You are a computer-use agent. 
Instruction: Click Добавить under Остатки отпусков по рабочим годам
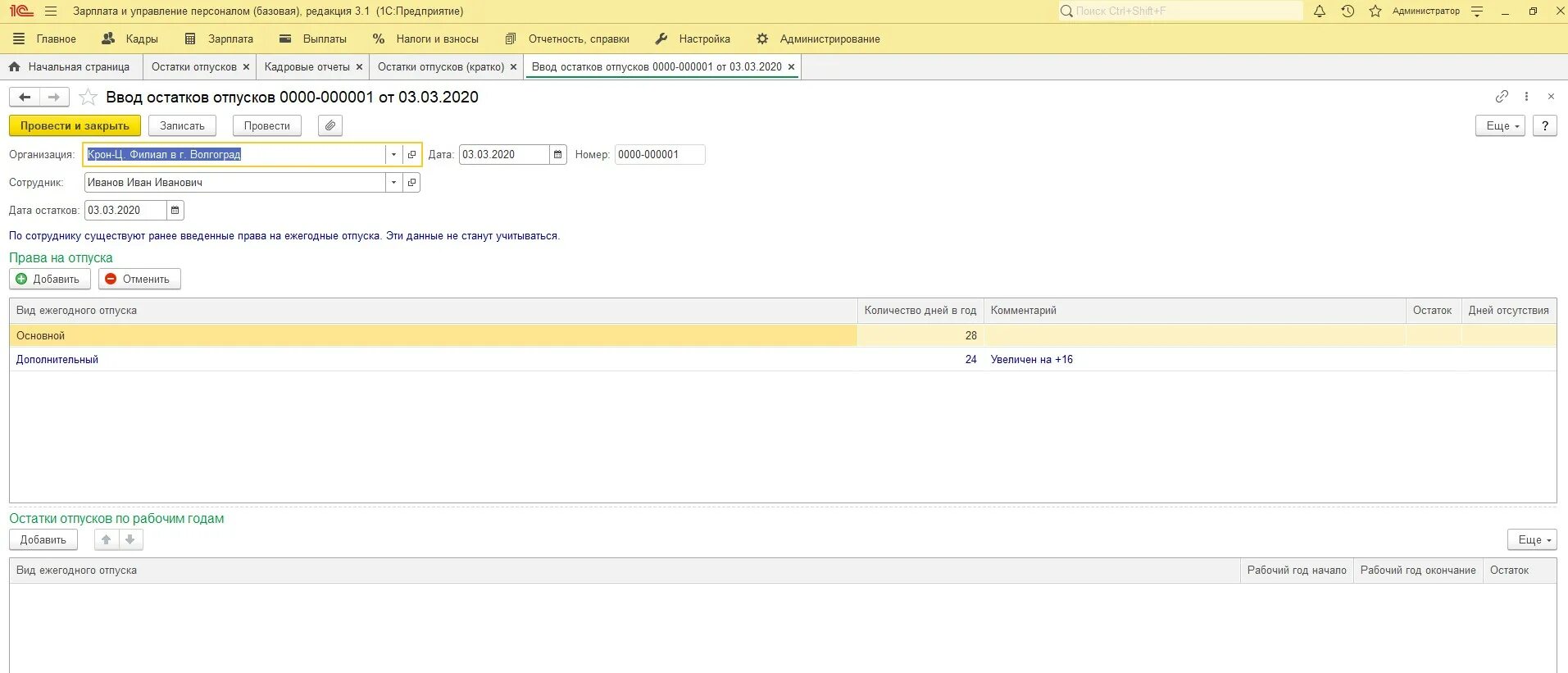tap(43, 539)
